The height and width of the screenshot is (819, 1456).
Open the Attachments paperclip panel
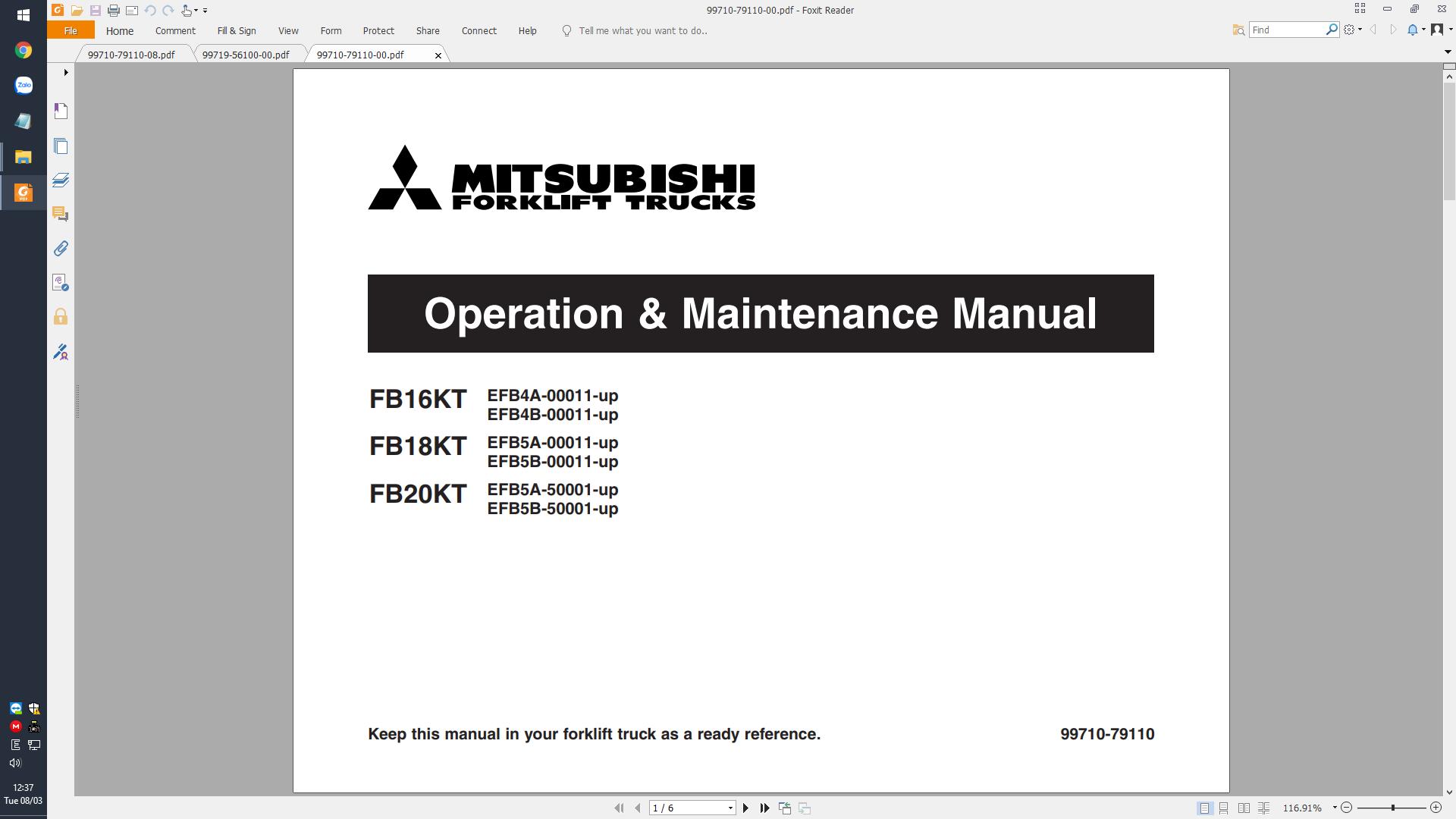point(61,249)
